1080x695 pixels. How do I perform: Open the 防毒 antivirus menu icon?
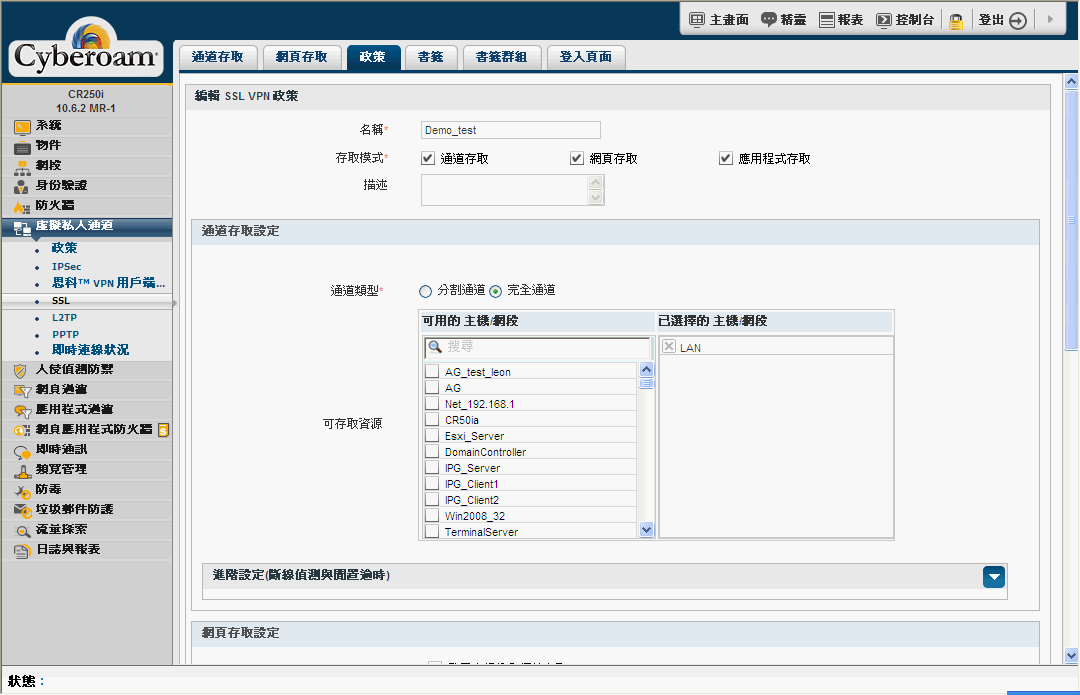[x=22, y=491]
